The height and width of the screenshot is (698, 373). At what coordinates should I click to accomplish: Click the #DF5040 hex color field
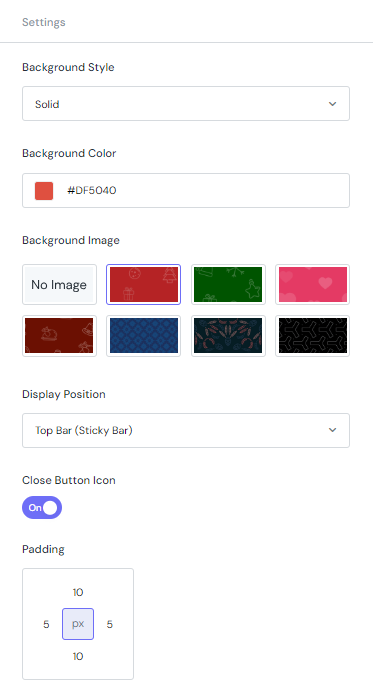186,191
